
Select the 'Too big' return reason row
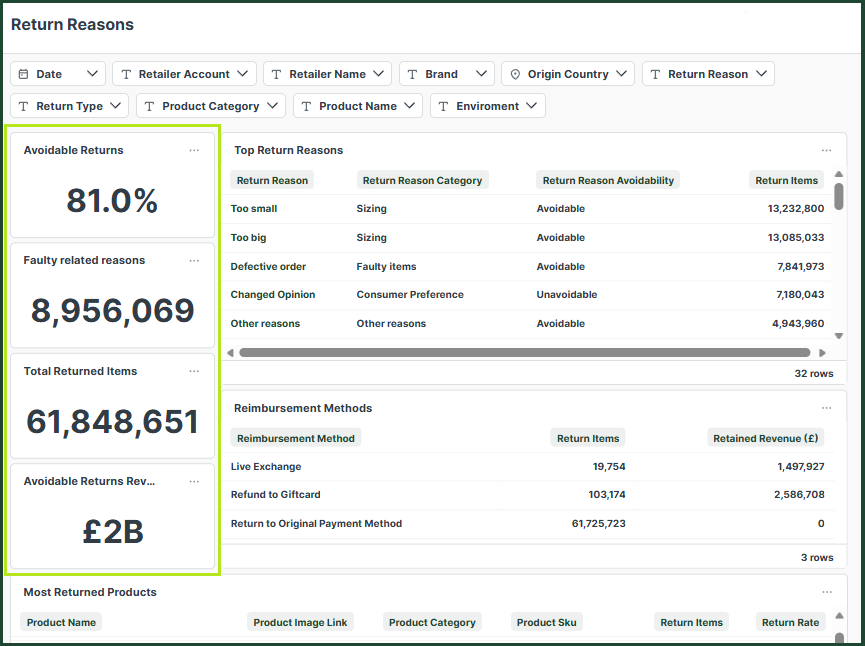(x=526, y=238)
